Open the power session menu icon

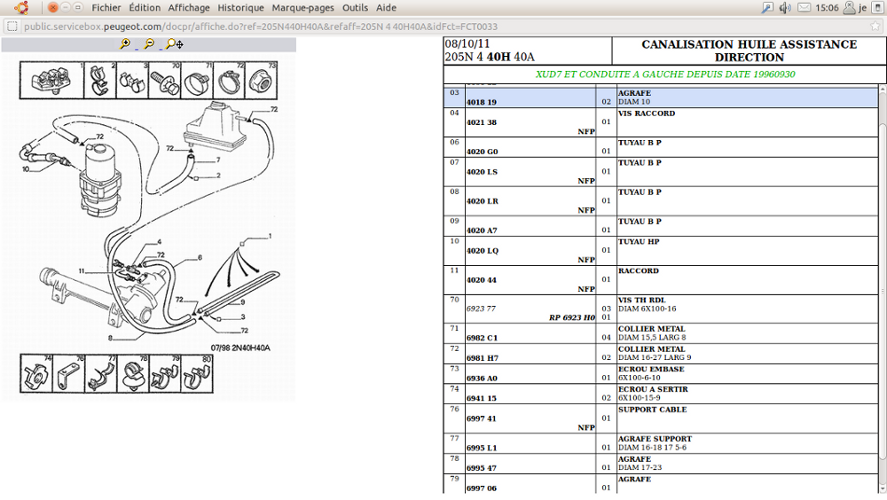[x=874, y=7]
